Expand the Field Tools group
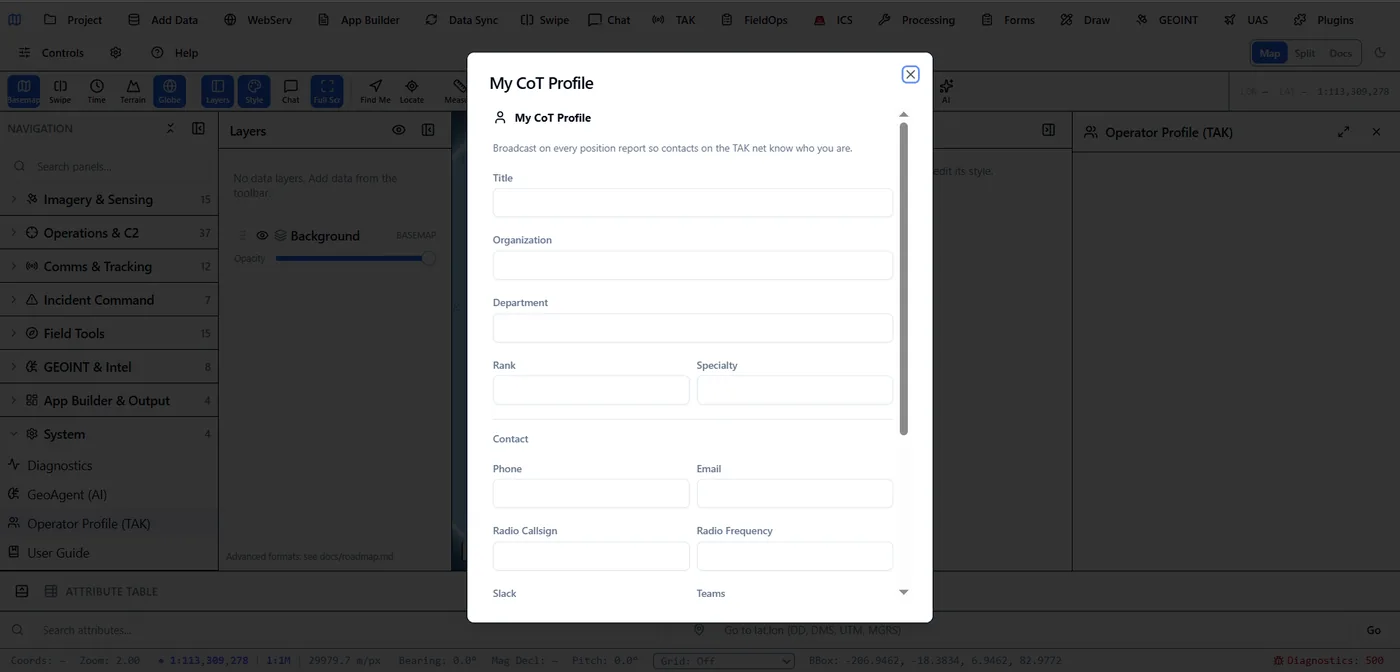Viewport: 1400px width, 672px height. [109, 334]
